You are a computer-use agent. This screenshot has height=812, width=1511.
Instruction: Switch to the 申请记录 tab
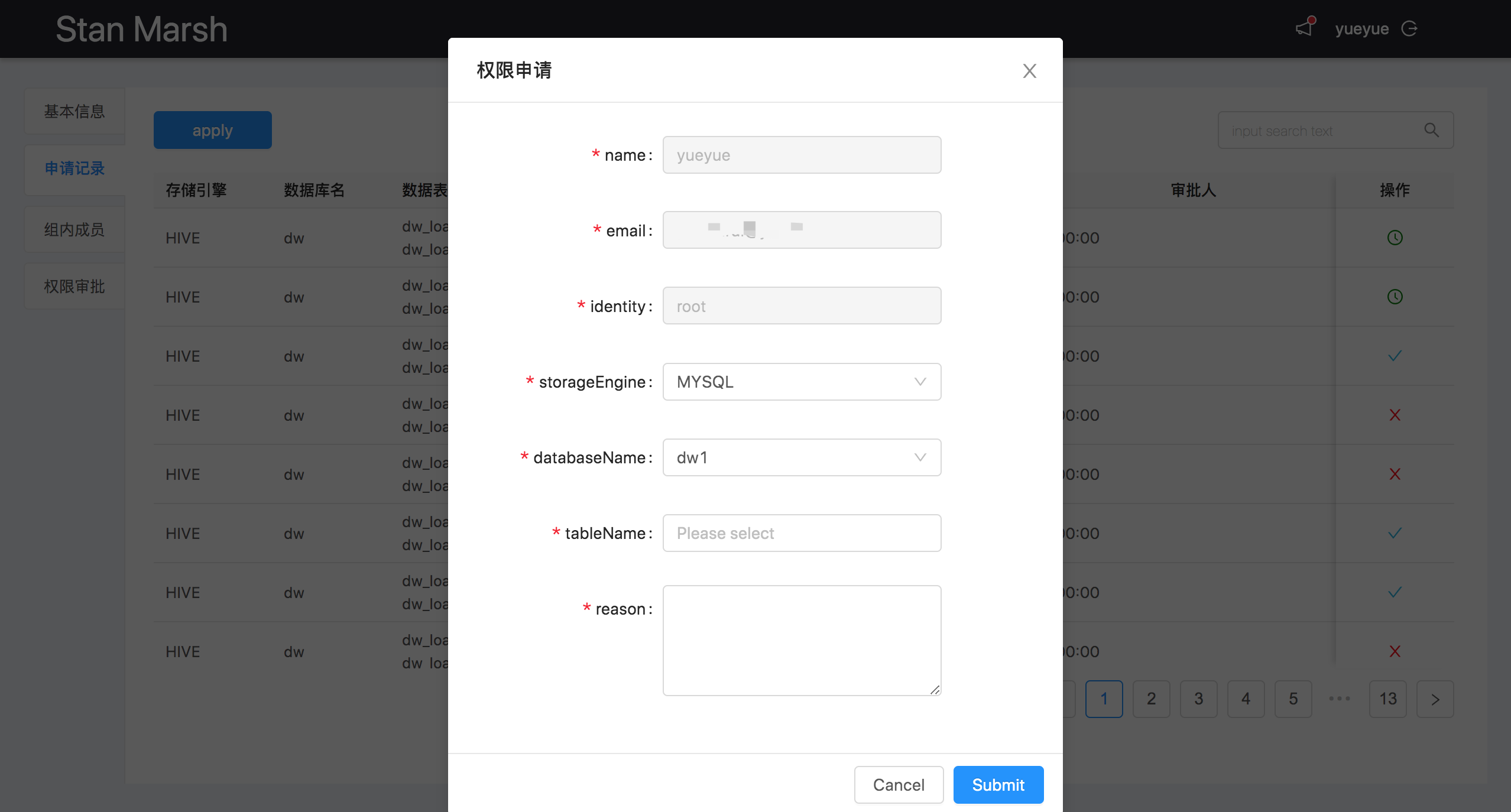(x=74, y=168)
